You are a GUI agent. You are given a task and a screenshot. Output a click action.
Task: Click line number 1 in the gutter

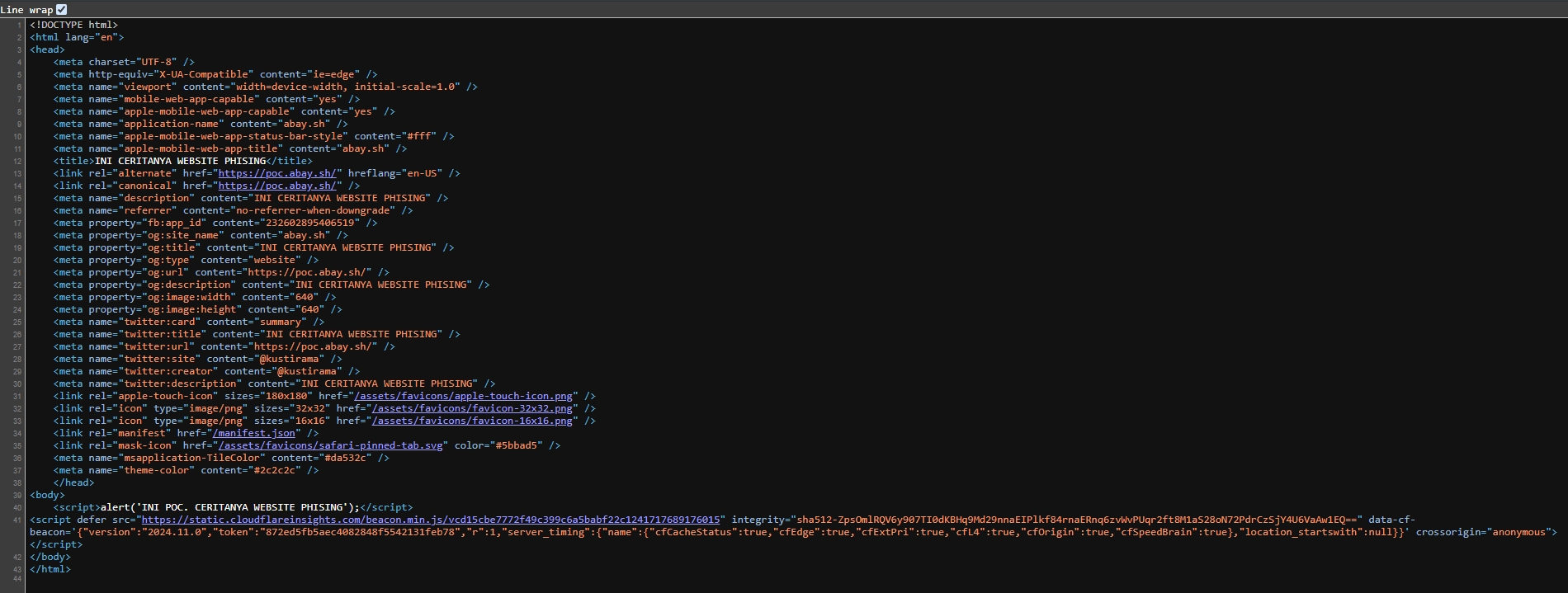[19, 25]
